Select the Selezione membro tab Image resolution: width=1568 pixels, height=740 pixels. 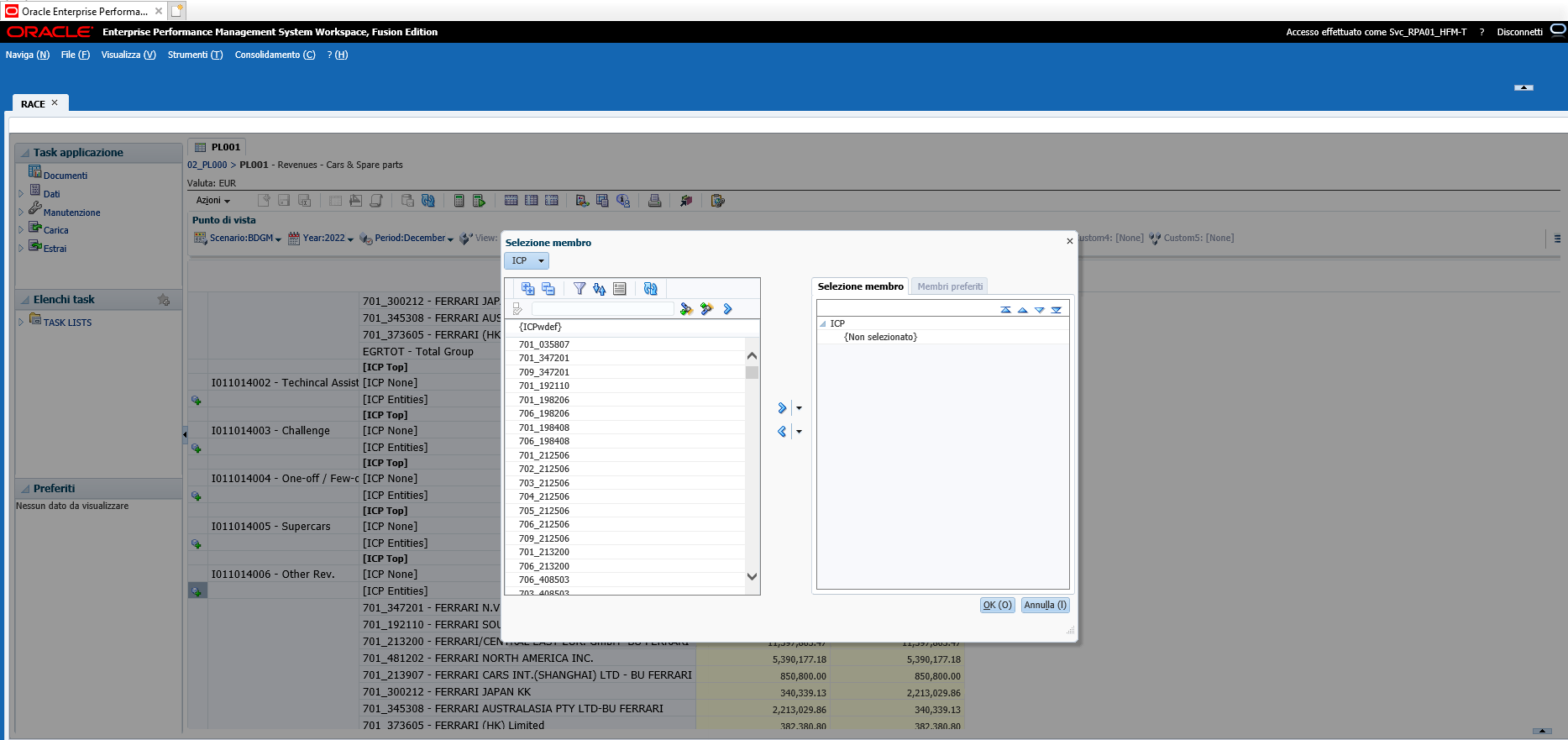point(861,286)
